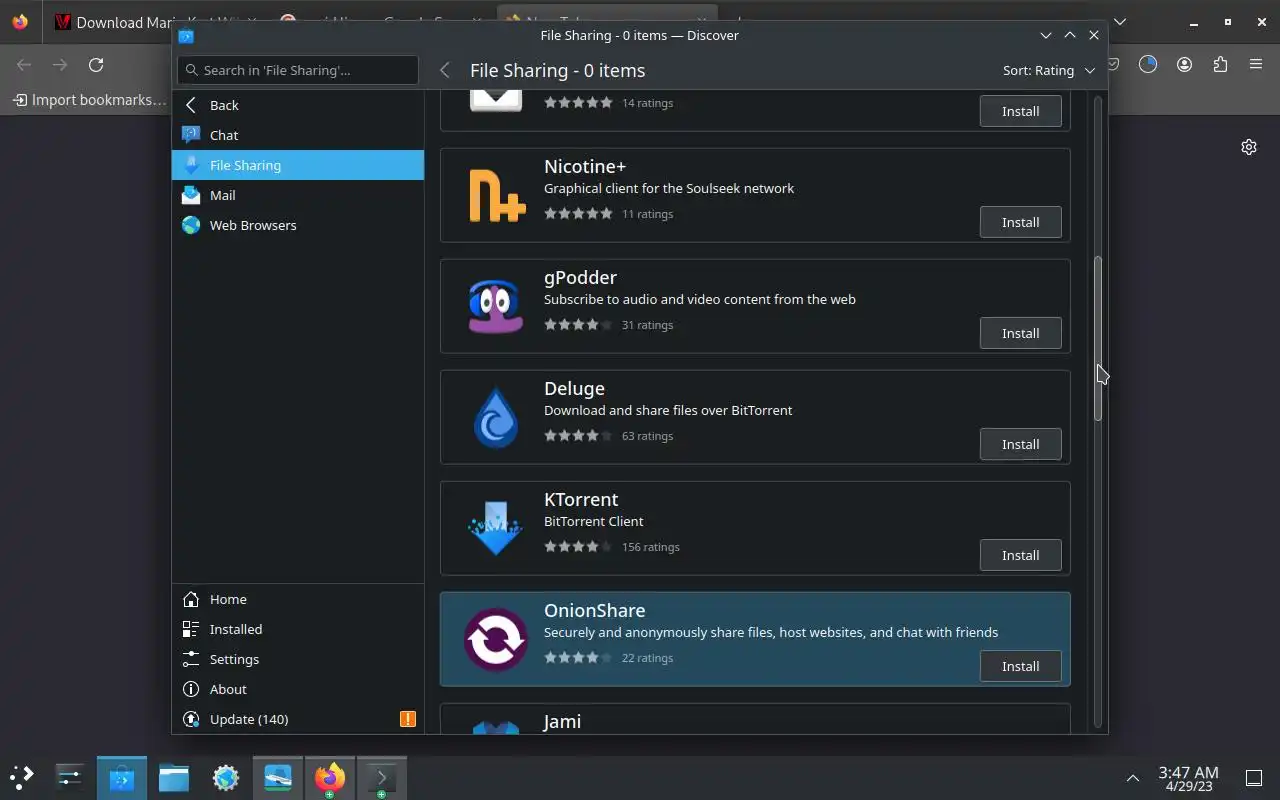The width and height of the screenshot is (1280, 800).
Task: Click the Discover store icon in taskbar
Action: pyautogui.click(x=122, y=777)
